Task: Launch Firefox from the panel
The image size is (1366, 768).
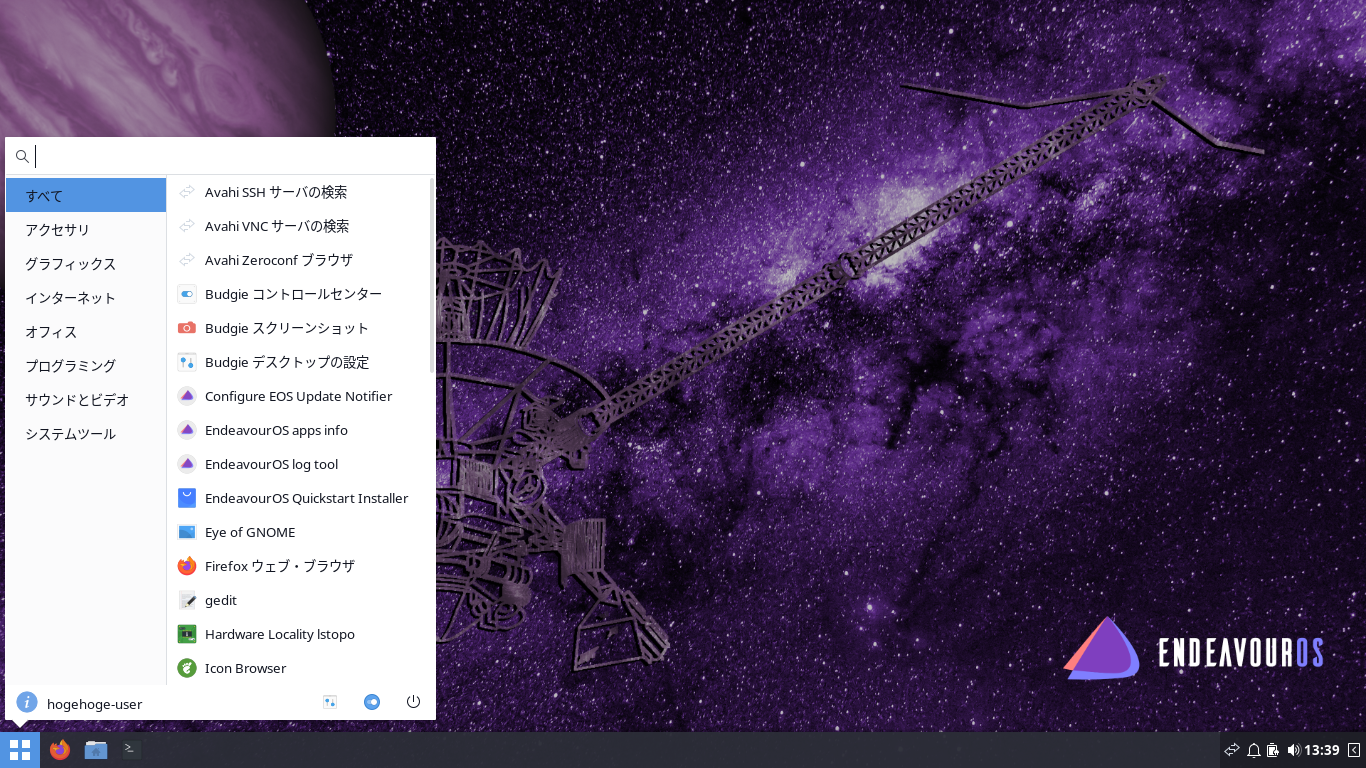Action: [60, 749]
